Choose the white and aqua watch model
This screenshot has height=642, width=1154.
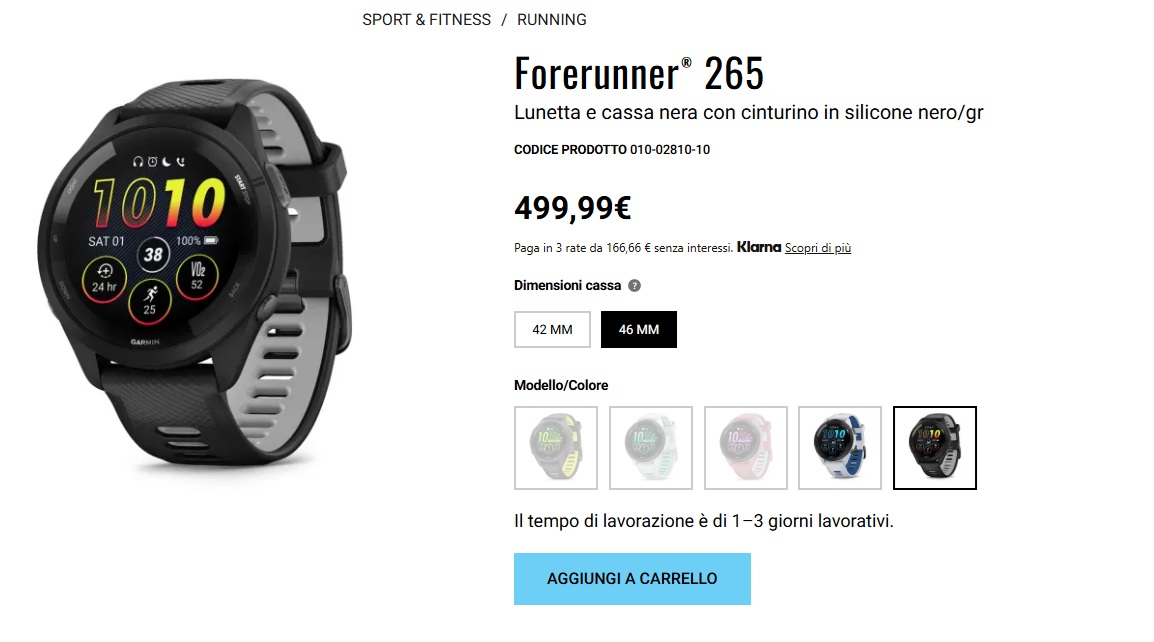(651, 448)
